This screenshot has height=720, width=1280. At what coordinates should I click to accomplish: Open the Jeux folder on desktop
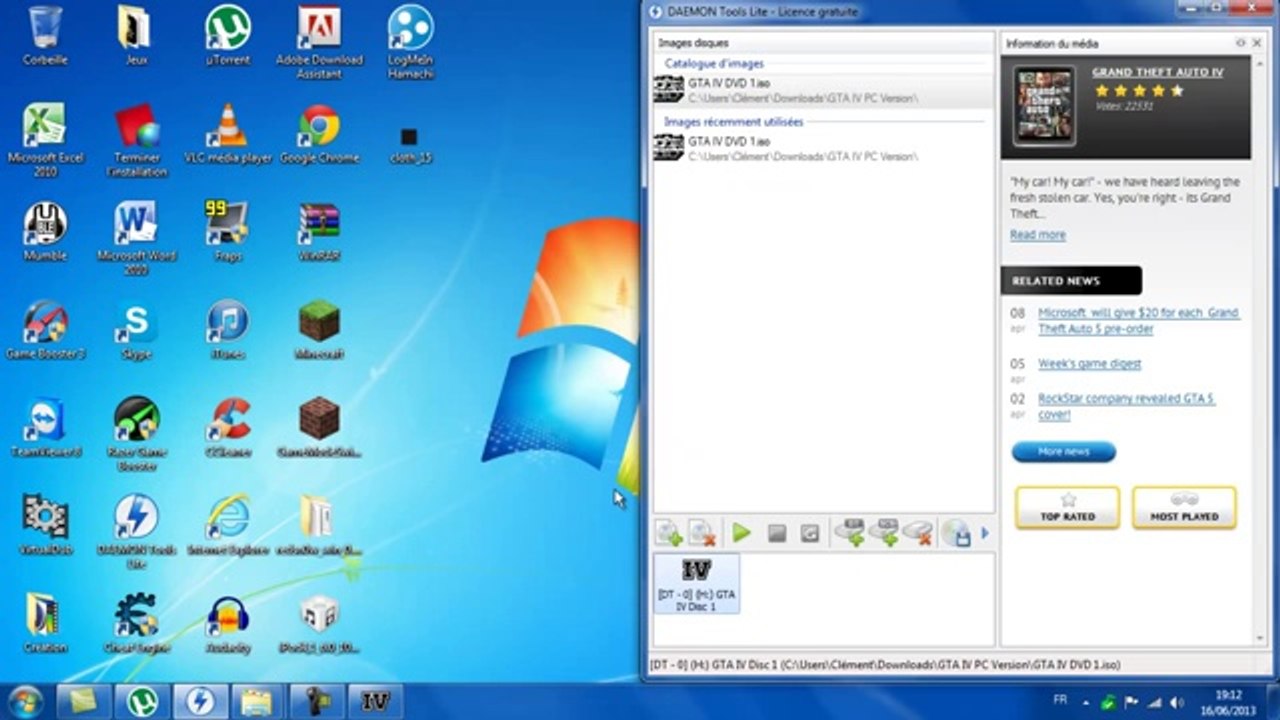[136, 35]
